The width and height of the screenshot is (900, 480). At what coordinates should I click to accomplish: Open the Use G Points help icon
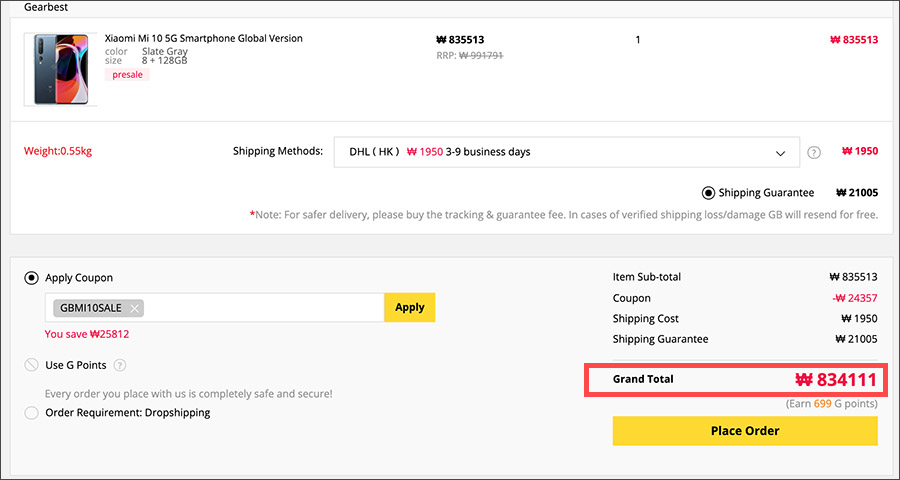(119, 365)
